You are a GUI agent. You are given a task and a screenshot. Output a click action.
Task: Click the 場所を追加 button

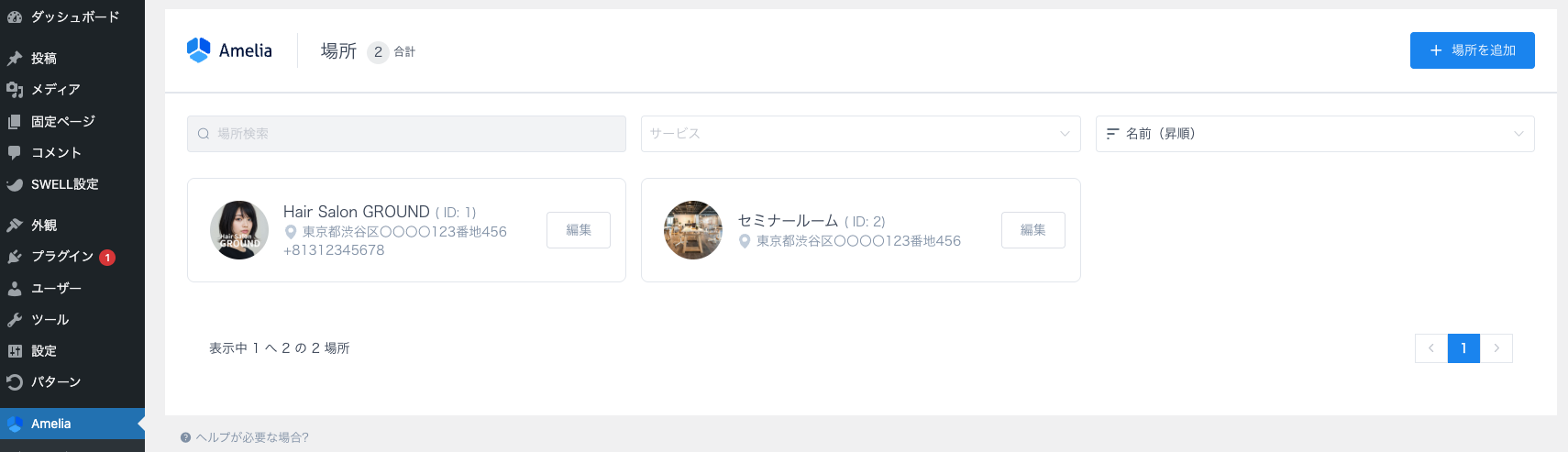pyautogui.click(x=1472, y=50)
